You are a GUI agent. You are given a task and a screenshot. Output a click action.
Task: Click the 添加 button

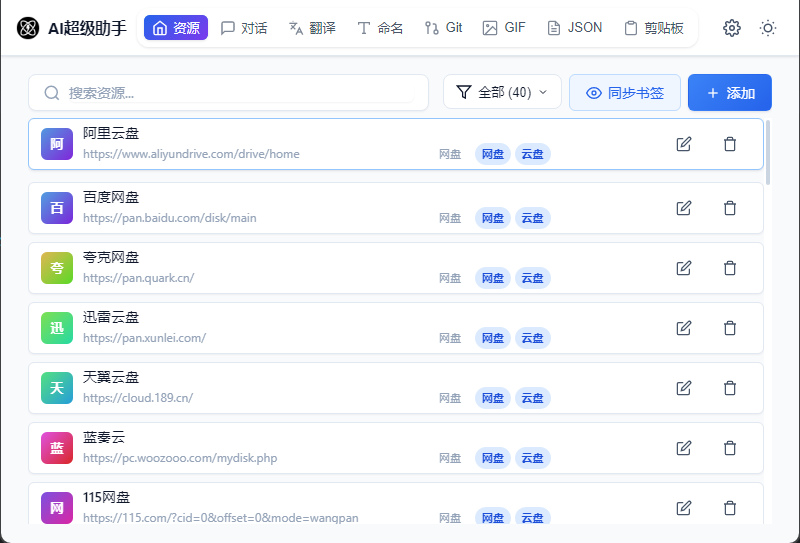[x=730, y=93]
